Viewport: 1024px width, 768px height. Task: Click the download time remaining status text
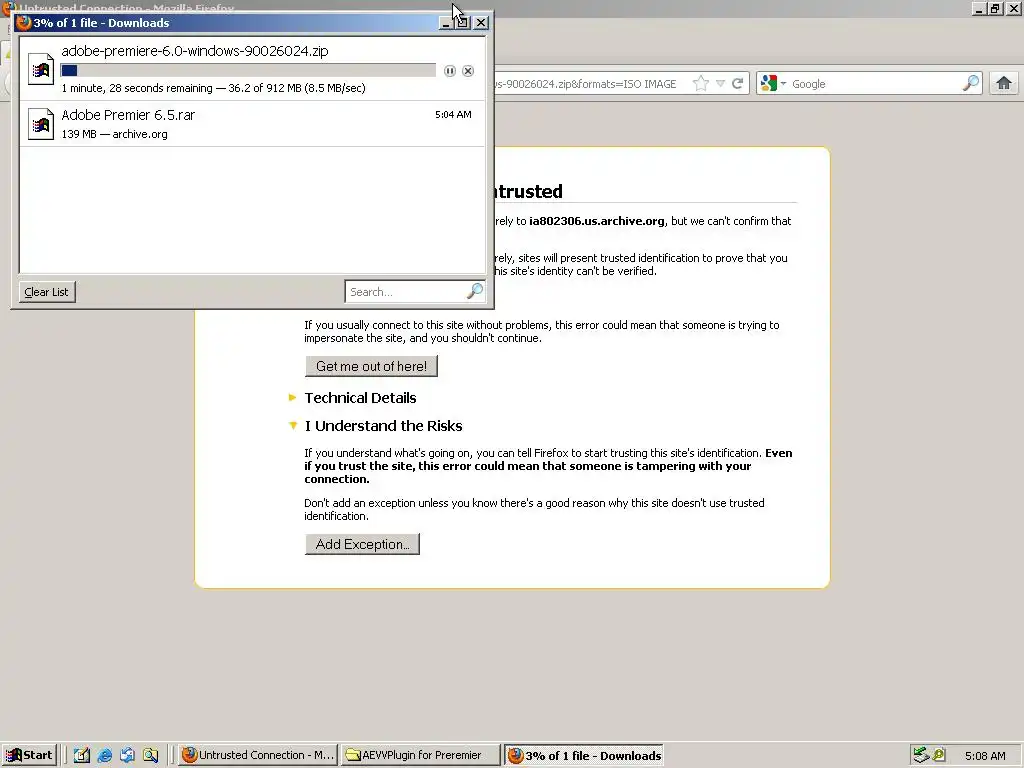[x=214, y=88]
